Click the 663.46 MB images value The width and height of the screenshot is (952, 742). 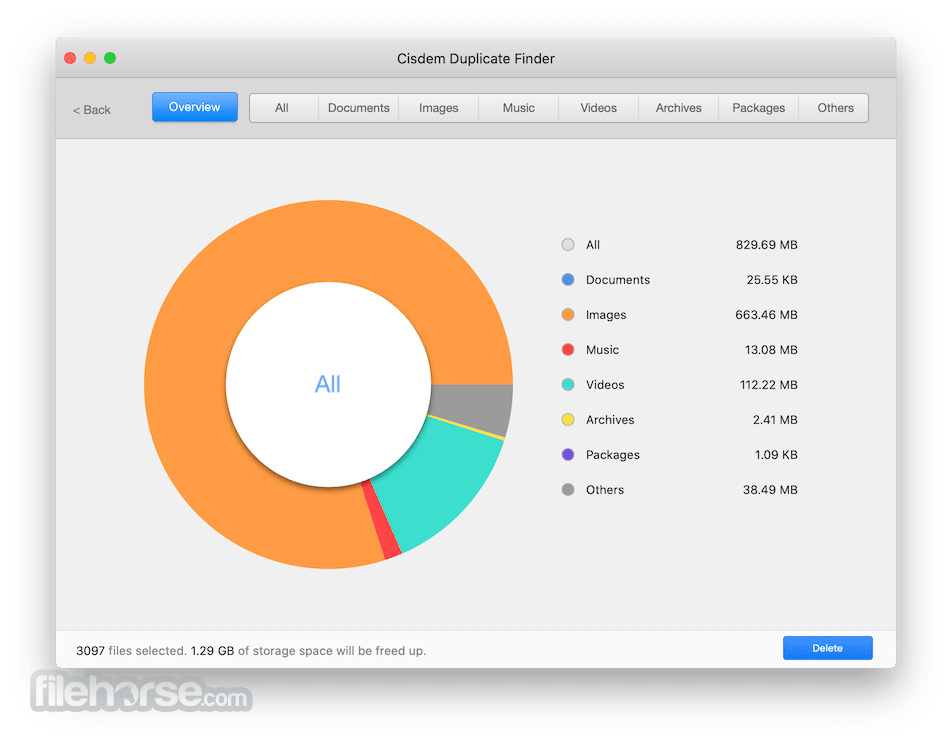[766, 315]
